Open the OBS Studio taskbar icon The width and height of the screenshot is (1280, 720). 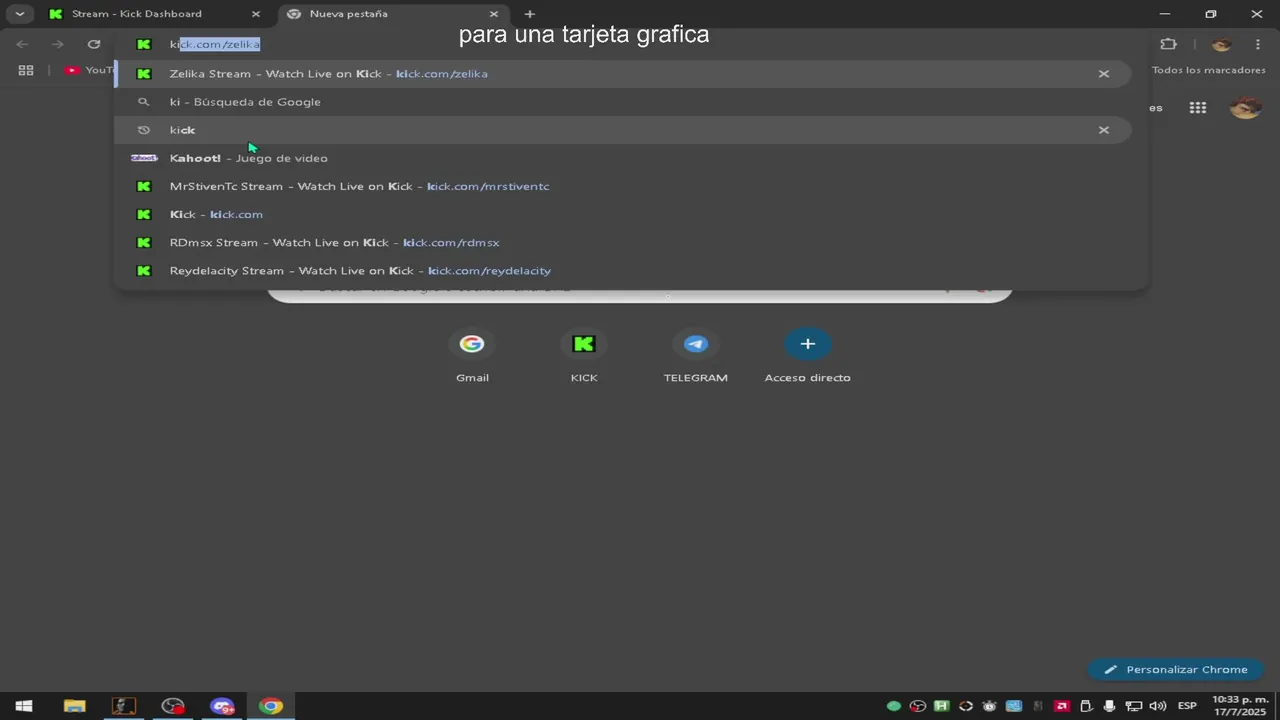tap(173, 706)
